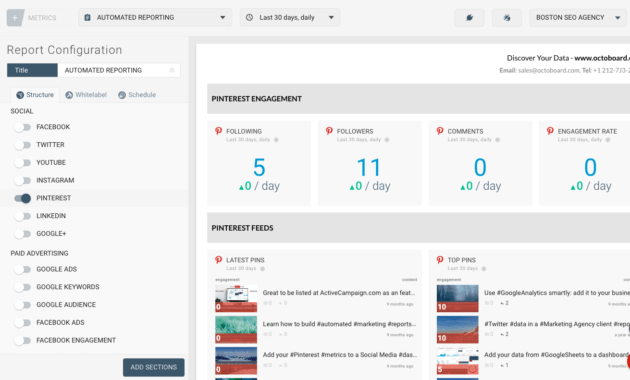Expand the BOSTON SEO AGENCY dropdown
The height and width of the screenshot is (380, 630).
pyautogui.click(x=577, y=18)
